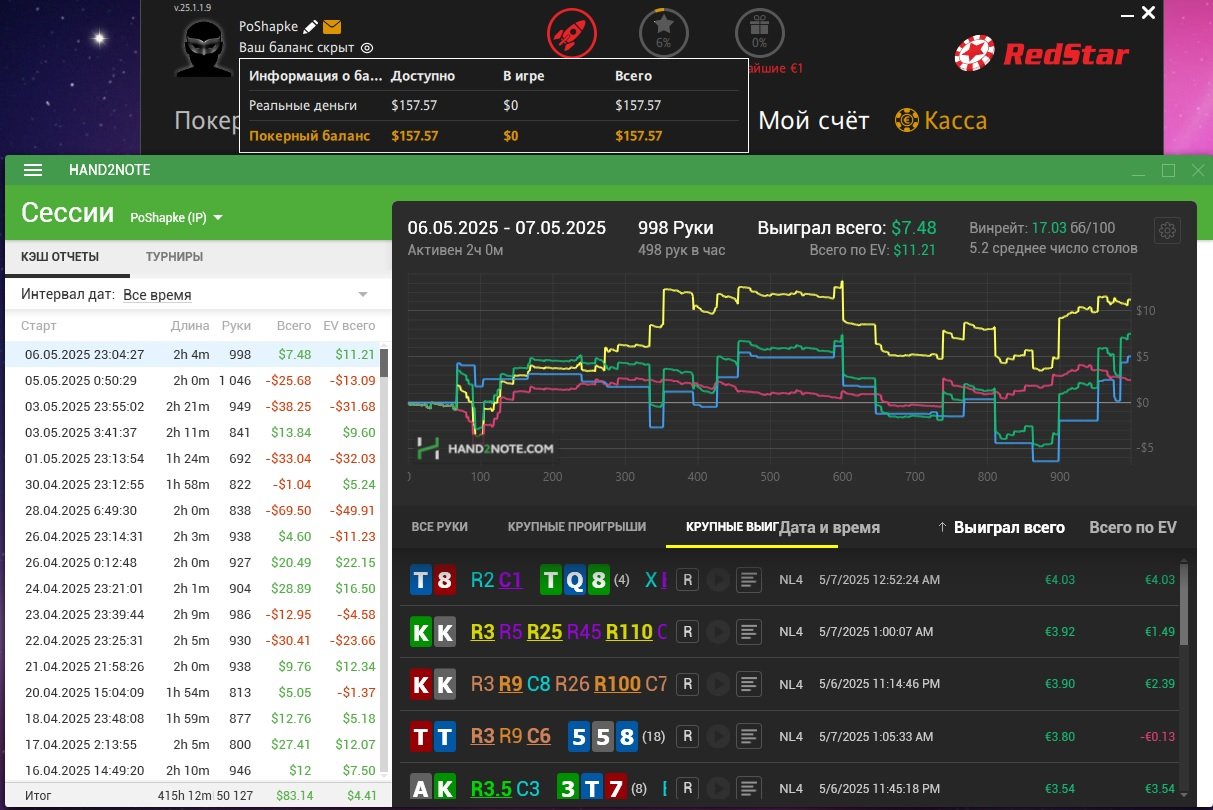Click the red rocket icon in RedStar

572,35
